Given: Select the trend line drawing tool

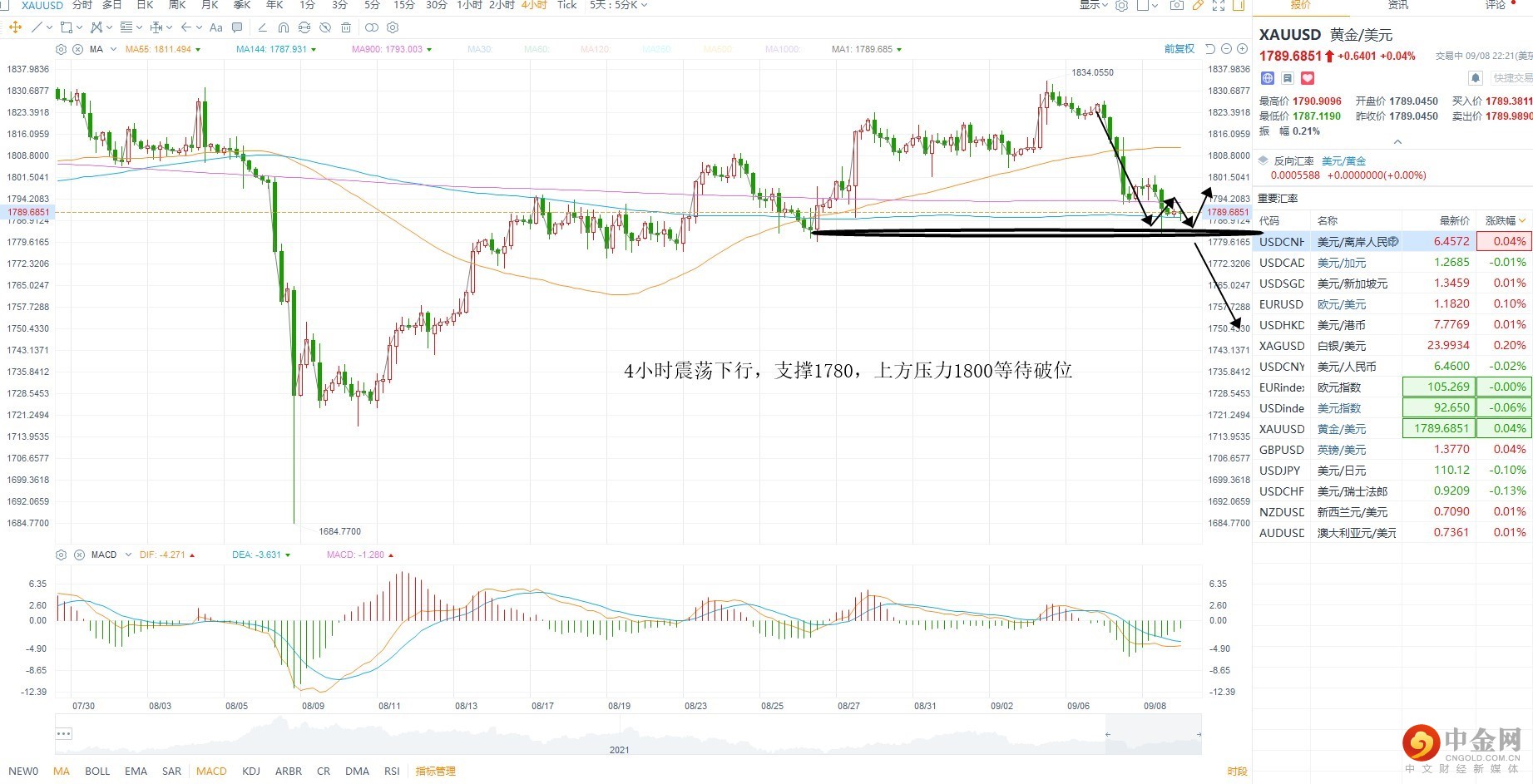Looking at the screenshot, I should 37,27.
